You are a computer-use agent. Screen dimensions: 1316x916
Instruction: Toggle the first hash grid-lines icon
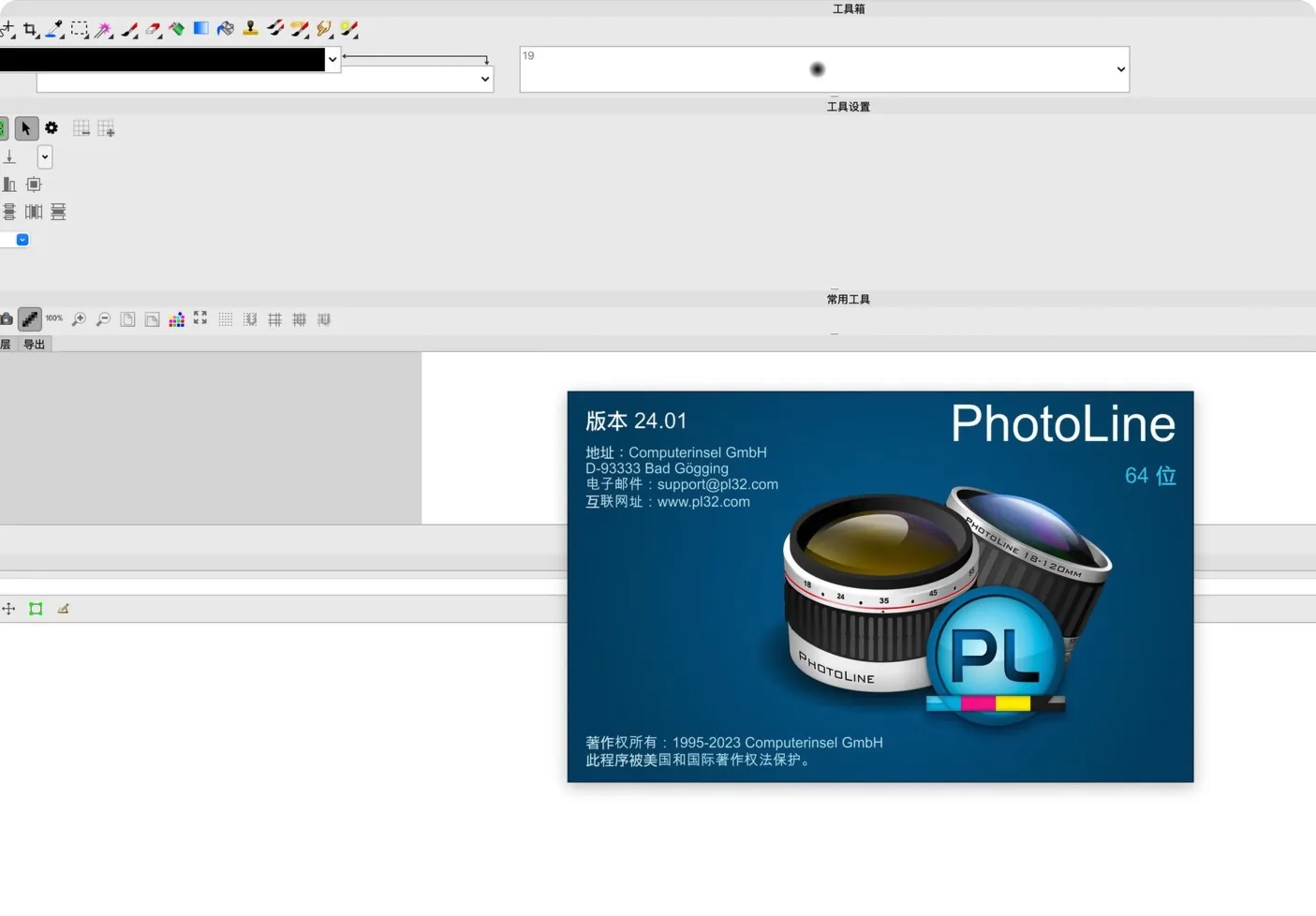[x=274, y=319]
